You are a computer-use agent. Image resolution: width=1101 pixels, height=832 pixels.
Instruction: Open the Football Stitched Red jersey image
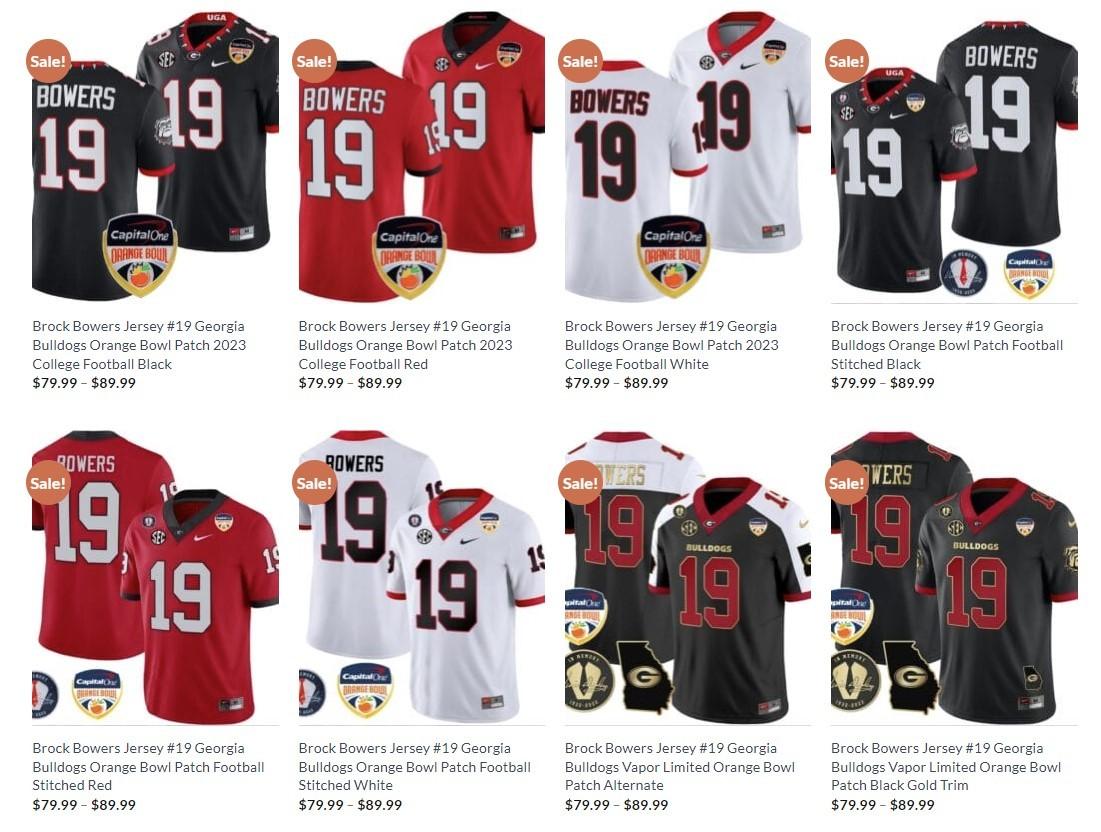(155, 577)
